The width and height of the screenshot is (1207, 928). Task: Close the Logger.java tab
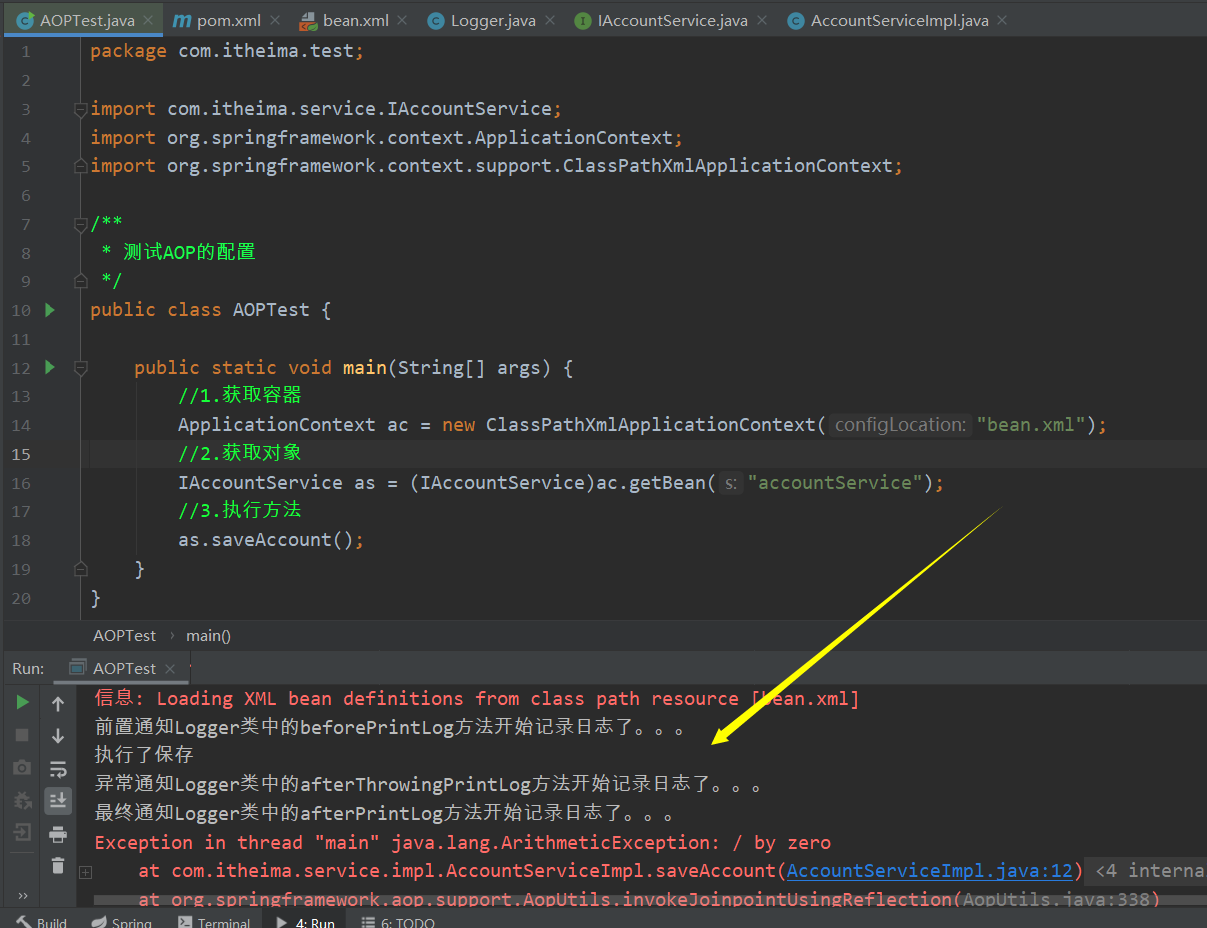coord(550,20)
